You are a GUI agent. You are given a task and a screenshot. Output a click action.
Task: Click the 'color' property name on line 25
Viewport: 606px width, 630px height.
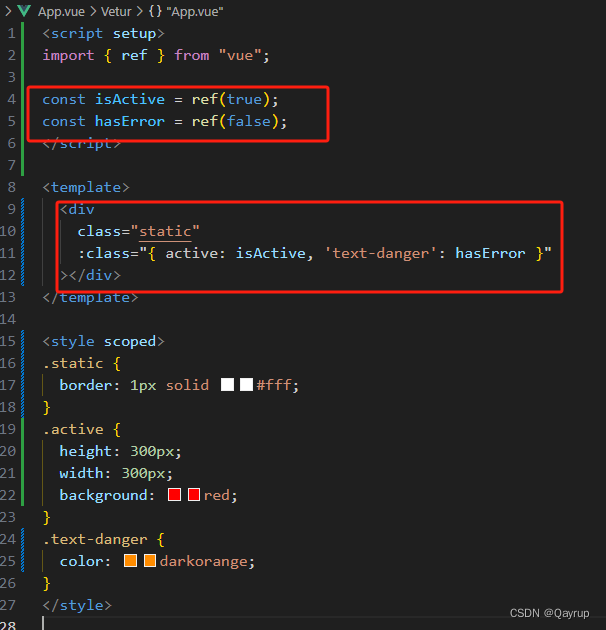tap(81, 561)
